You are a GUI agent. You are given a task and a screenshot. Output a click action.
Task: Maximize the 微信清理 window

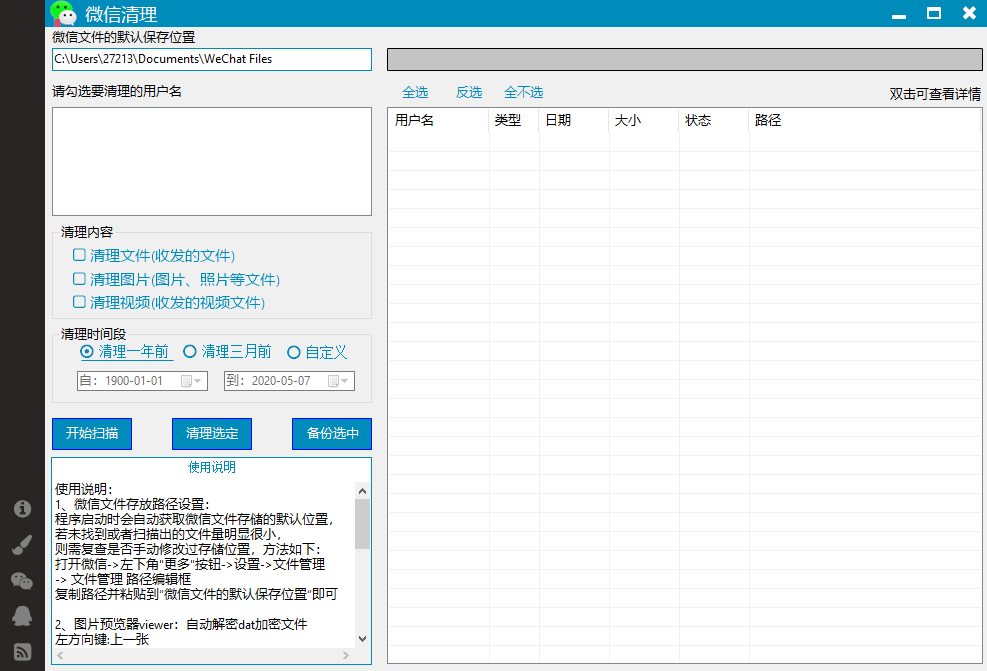[934, 13]
